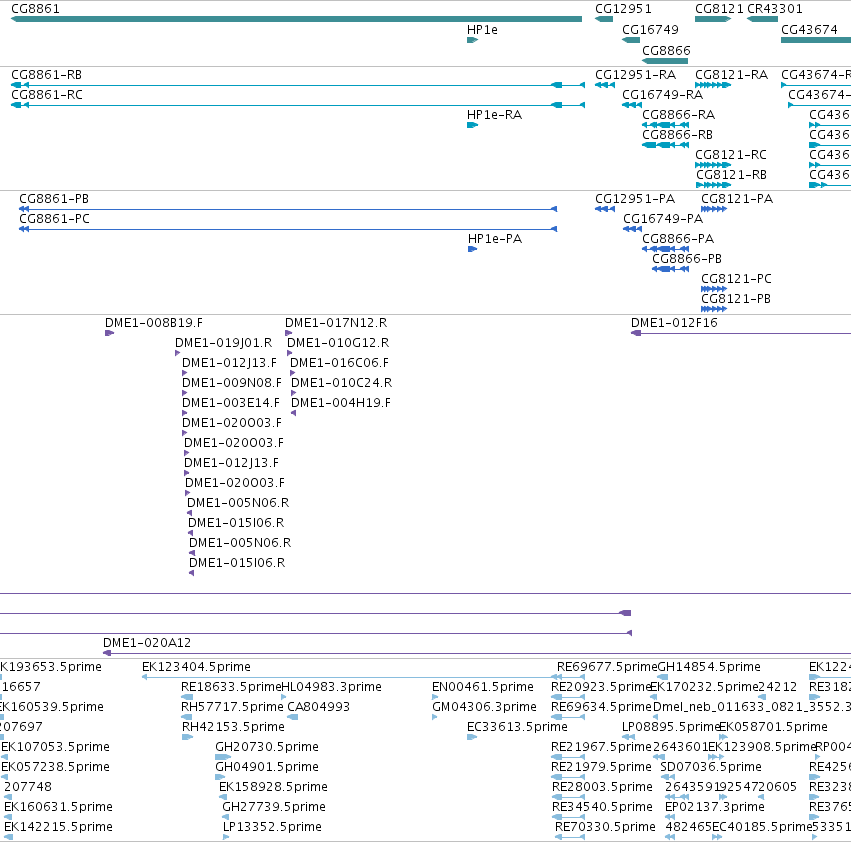Viewport: 851px width, 842px height.
Task: Click the DME1-008B19.F BAC end label
Action: [x=154, y=323]
